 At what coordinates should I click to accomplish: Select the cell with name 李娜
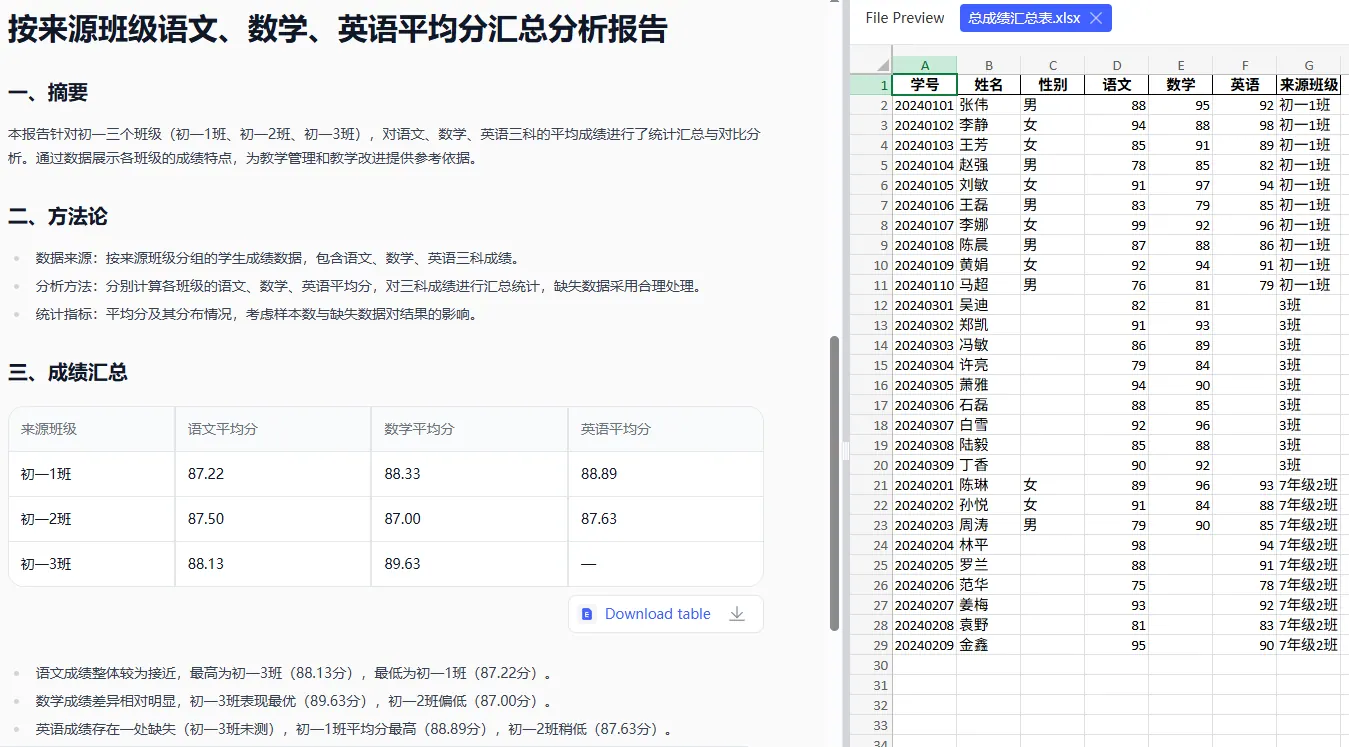coord(988,225)
